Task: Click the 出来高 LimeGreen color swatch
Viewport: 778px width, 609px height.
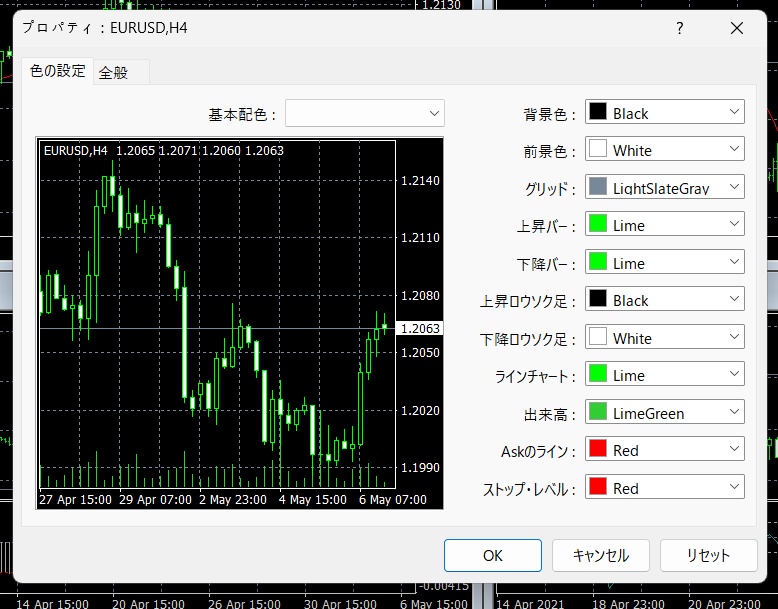Action: tap(599, 413)
